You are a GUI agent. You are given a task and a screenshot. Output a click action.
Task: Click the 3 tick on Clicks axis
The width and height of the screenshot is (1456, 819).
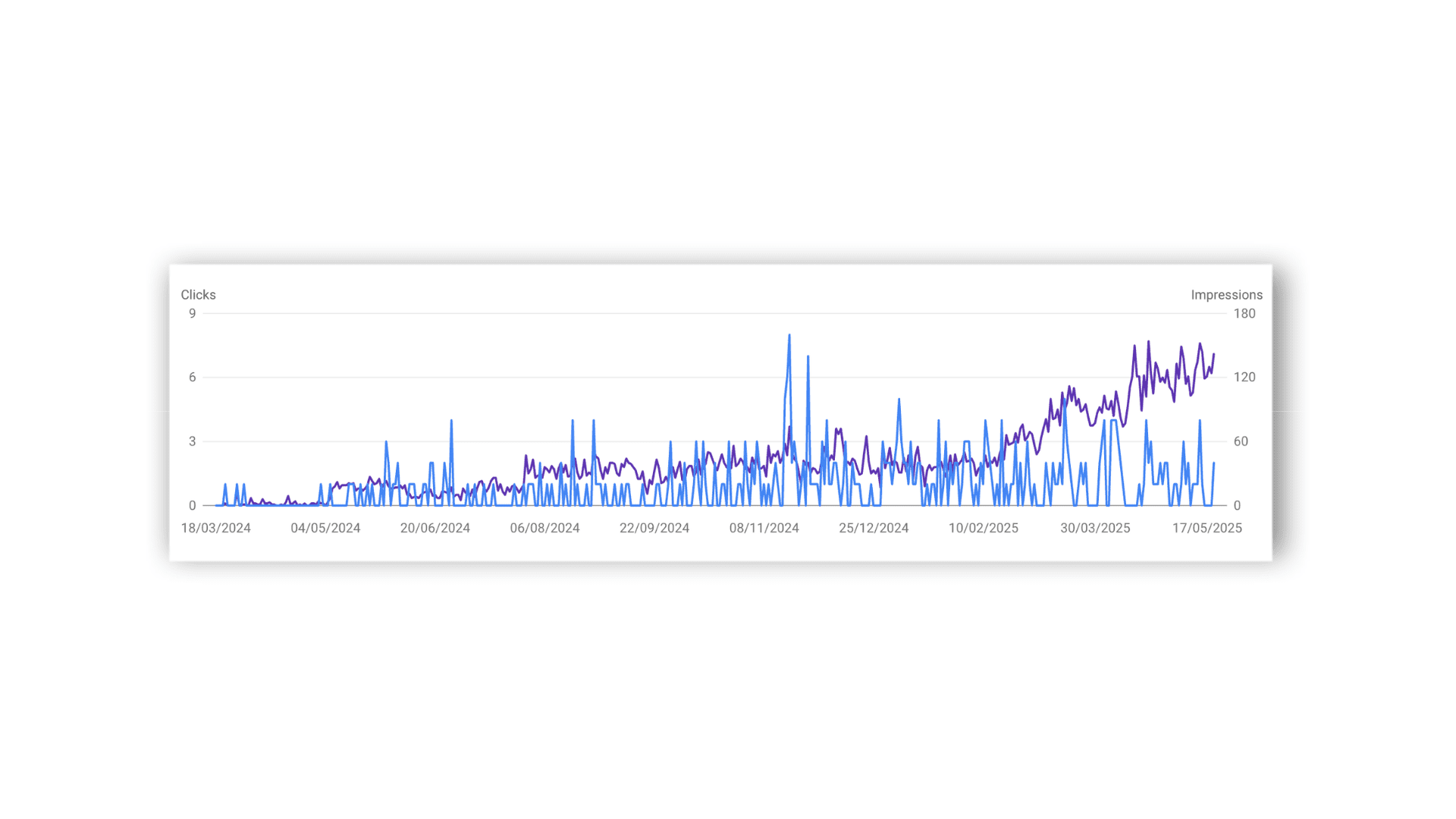coord(193,441)
